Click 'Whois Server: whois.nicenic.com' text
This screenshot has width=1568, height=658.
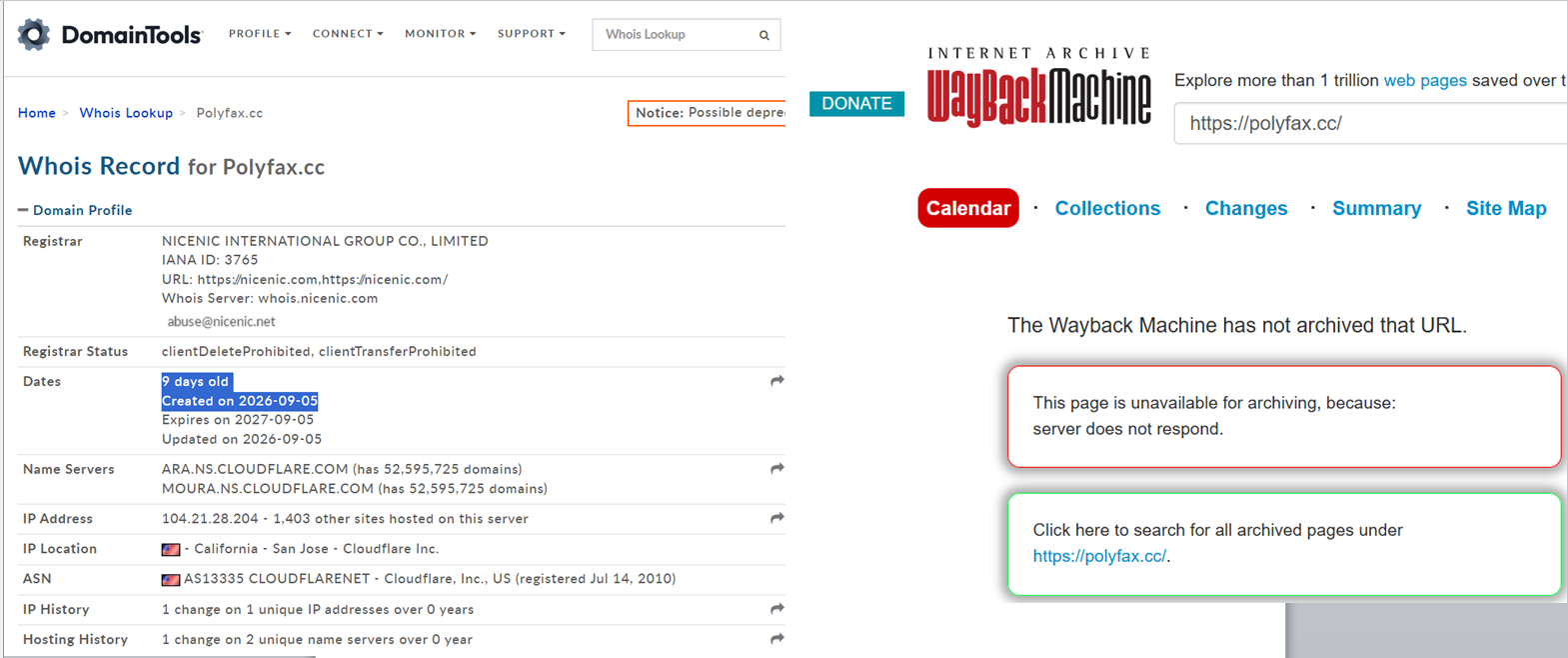click(270, 298)
